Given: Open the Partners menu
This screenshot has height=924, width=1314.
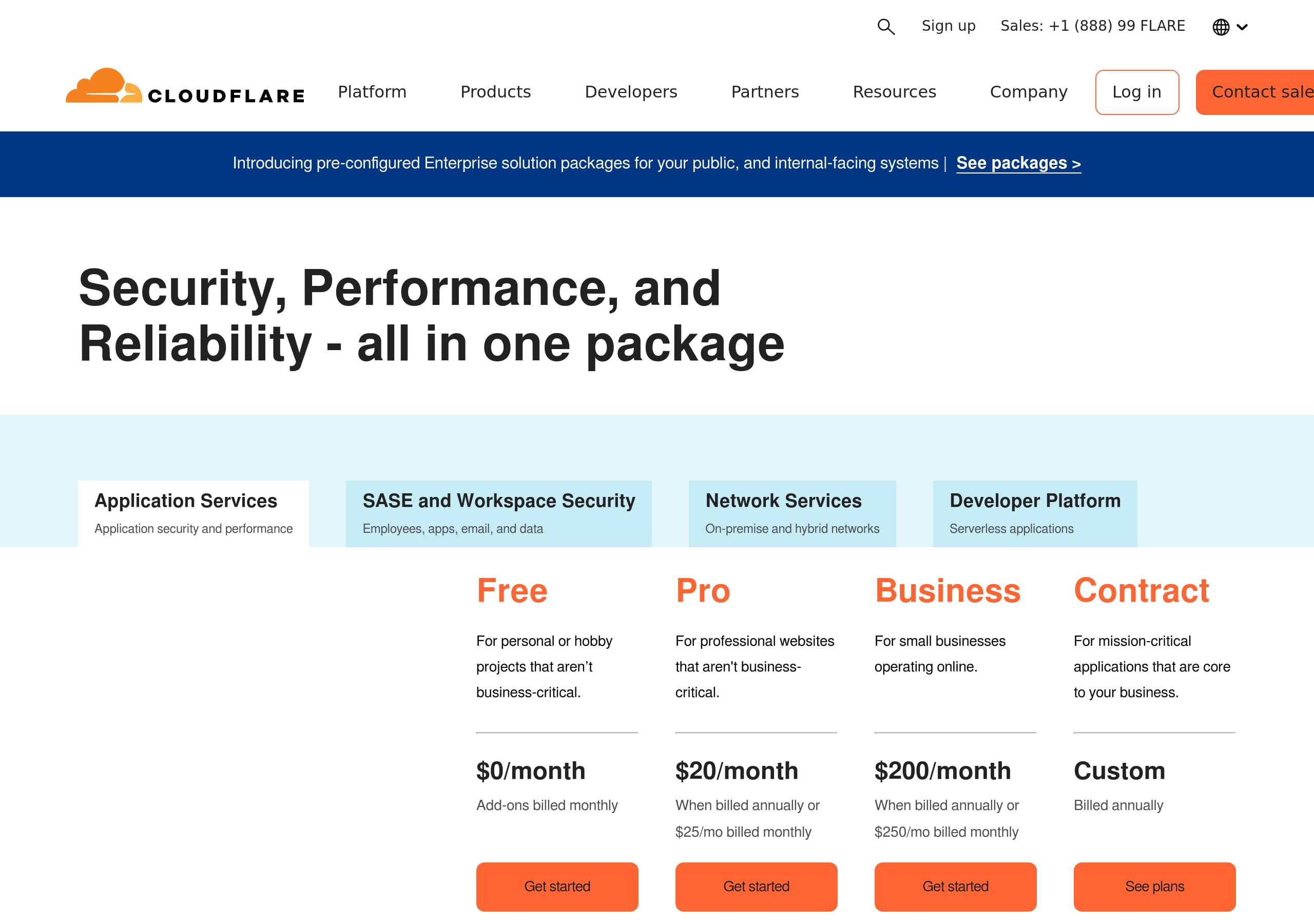Looking at the screenshot, I should (x=765, y=91).
